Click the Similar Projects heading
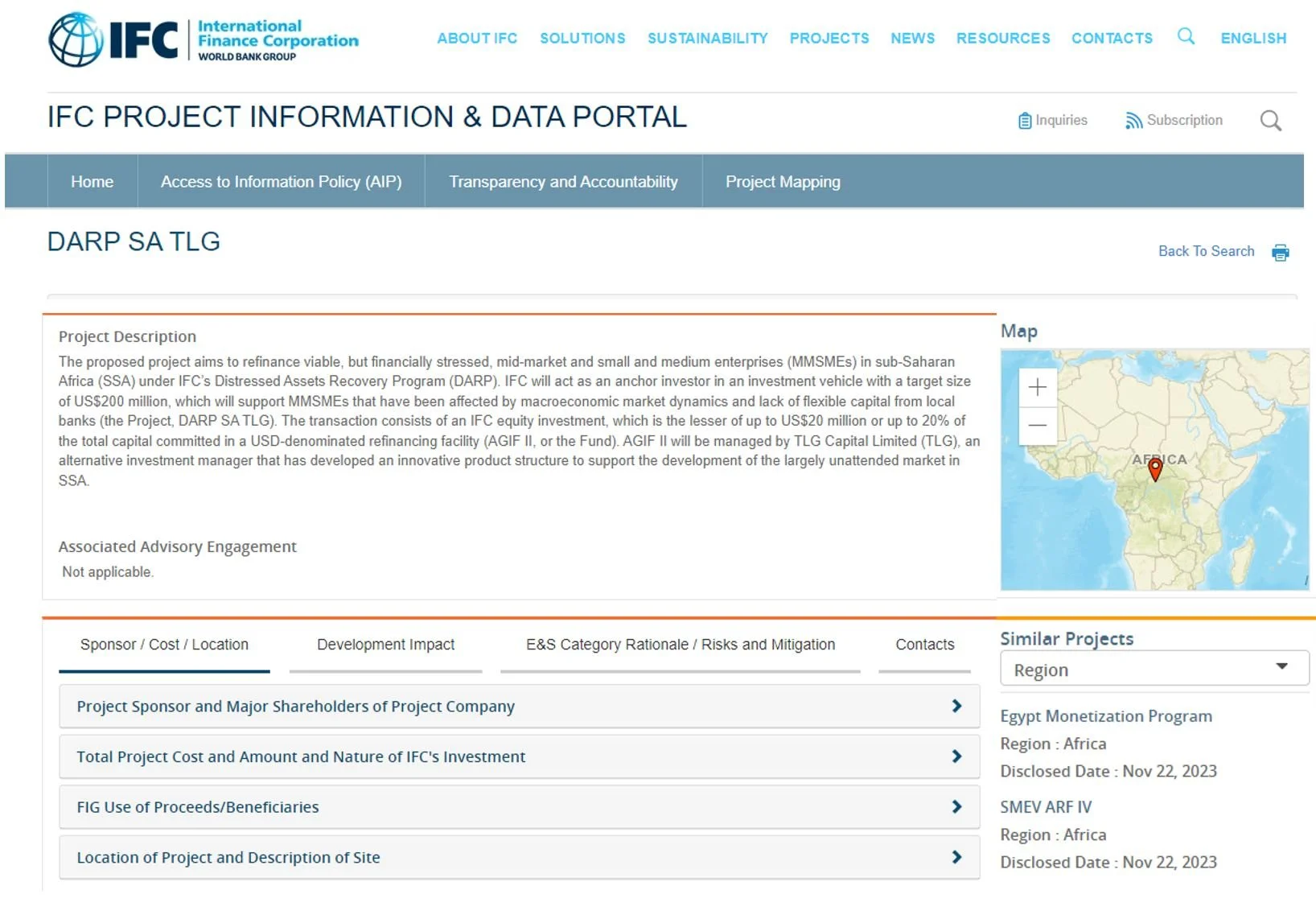This screenshot has height=919, width=1316. pos(1067,639)
